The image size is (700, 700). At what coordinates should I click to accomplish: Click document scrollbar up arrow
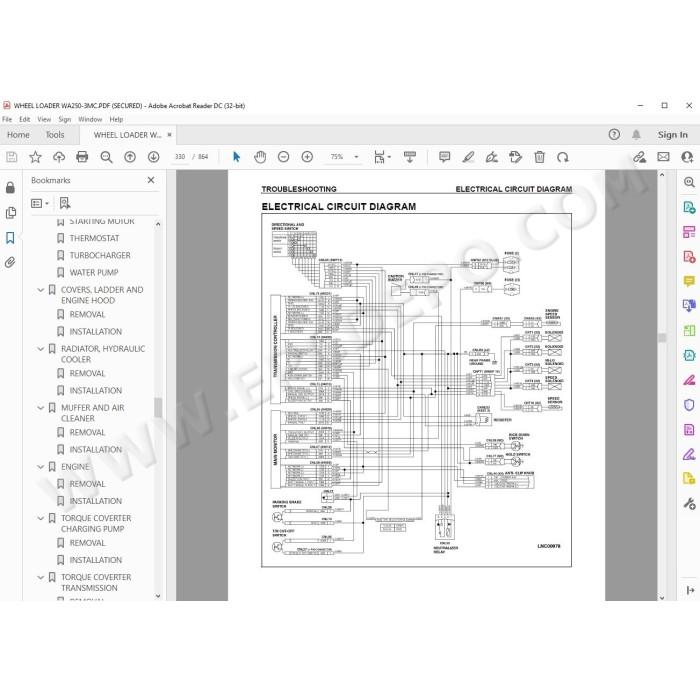pos(662,175)
